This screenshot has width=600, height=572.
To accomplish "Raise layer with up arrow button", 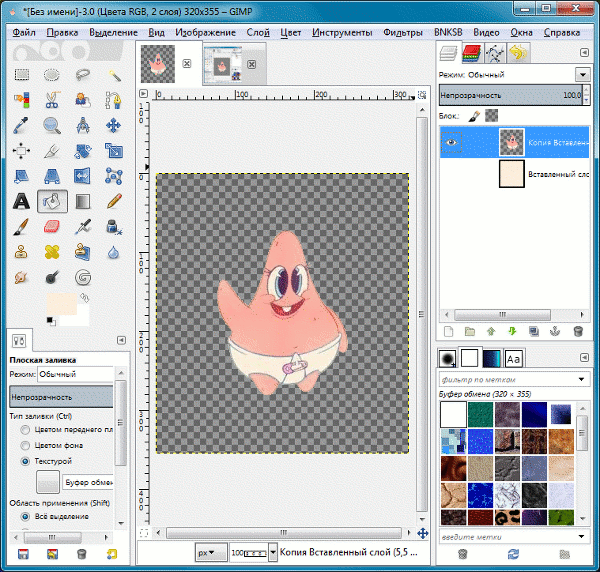I will 491,331.
